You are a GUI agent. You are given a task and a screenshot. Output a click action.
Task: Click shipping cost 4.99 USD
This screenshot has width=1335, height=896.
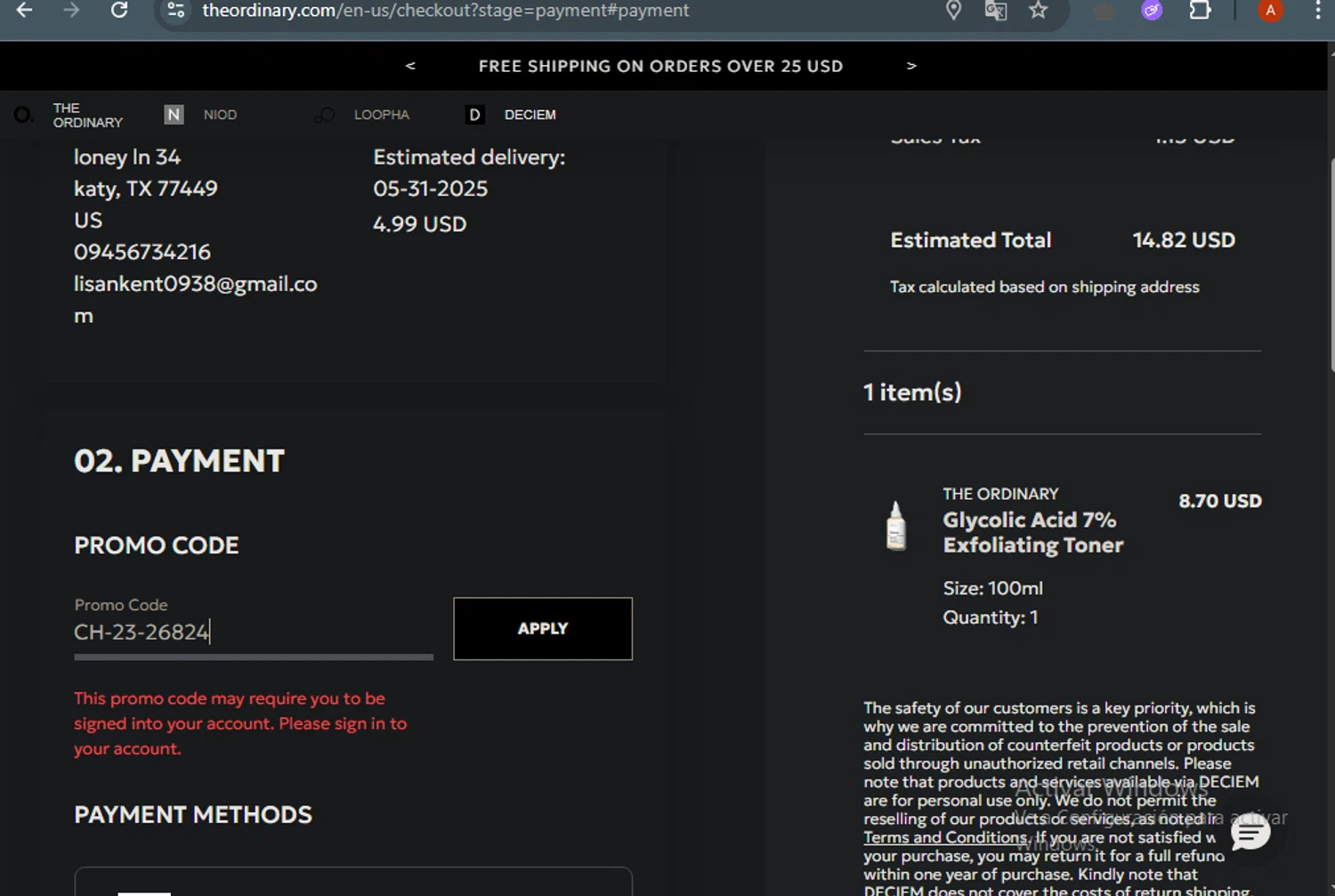pyautogui.click(x=419, y=224)
